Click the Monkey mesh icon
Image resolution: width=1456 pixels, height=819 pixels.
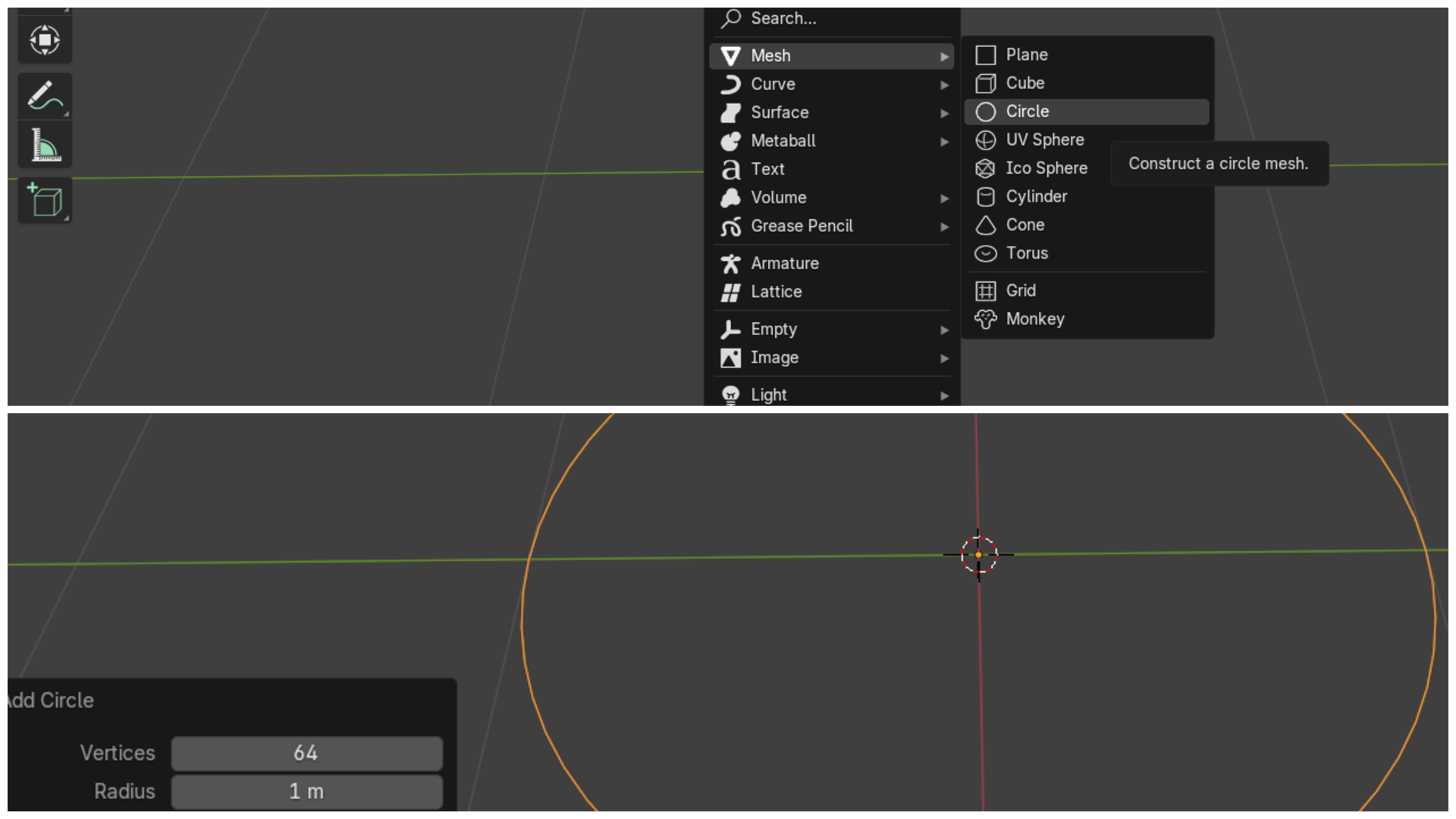click(985, 319)
